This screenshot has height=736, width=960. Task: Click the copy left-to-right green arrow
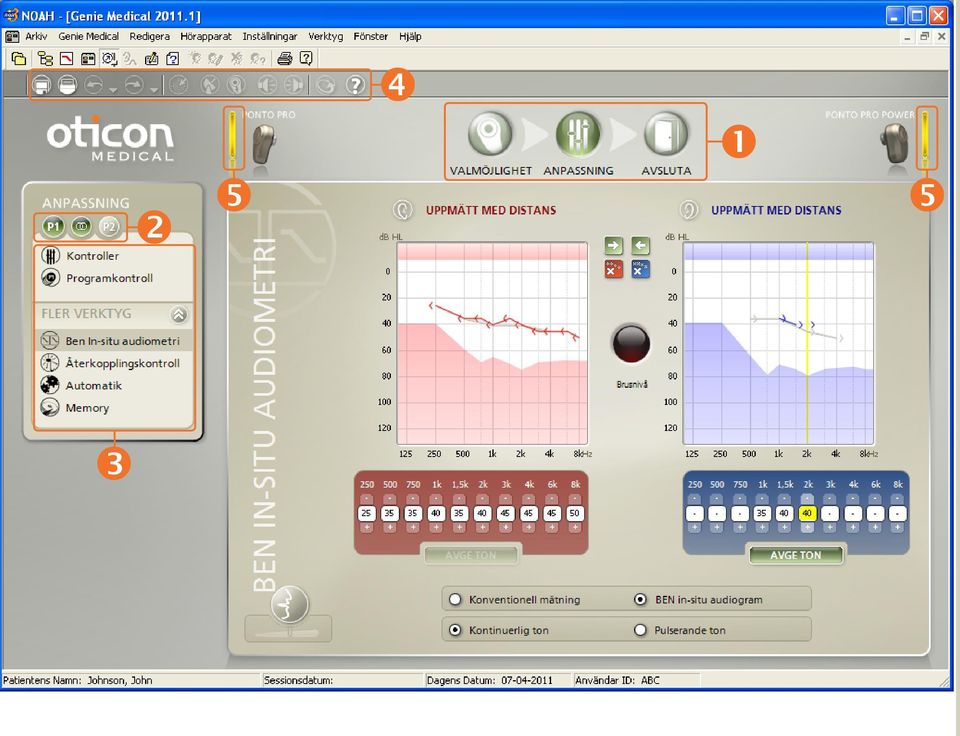tap(613, 246)
